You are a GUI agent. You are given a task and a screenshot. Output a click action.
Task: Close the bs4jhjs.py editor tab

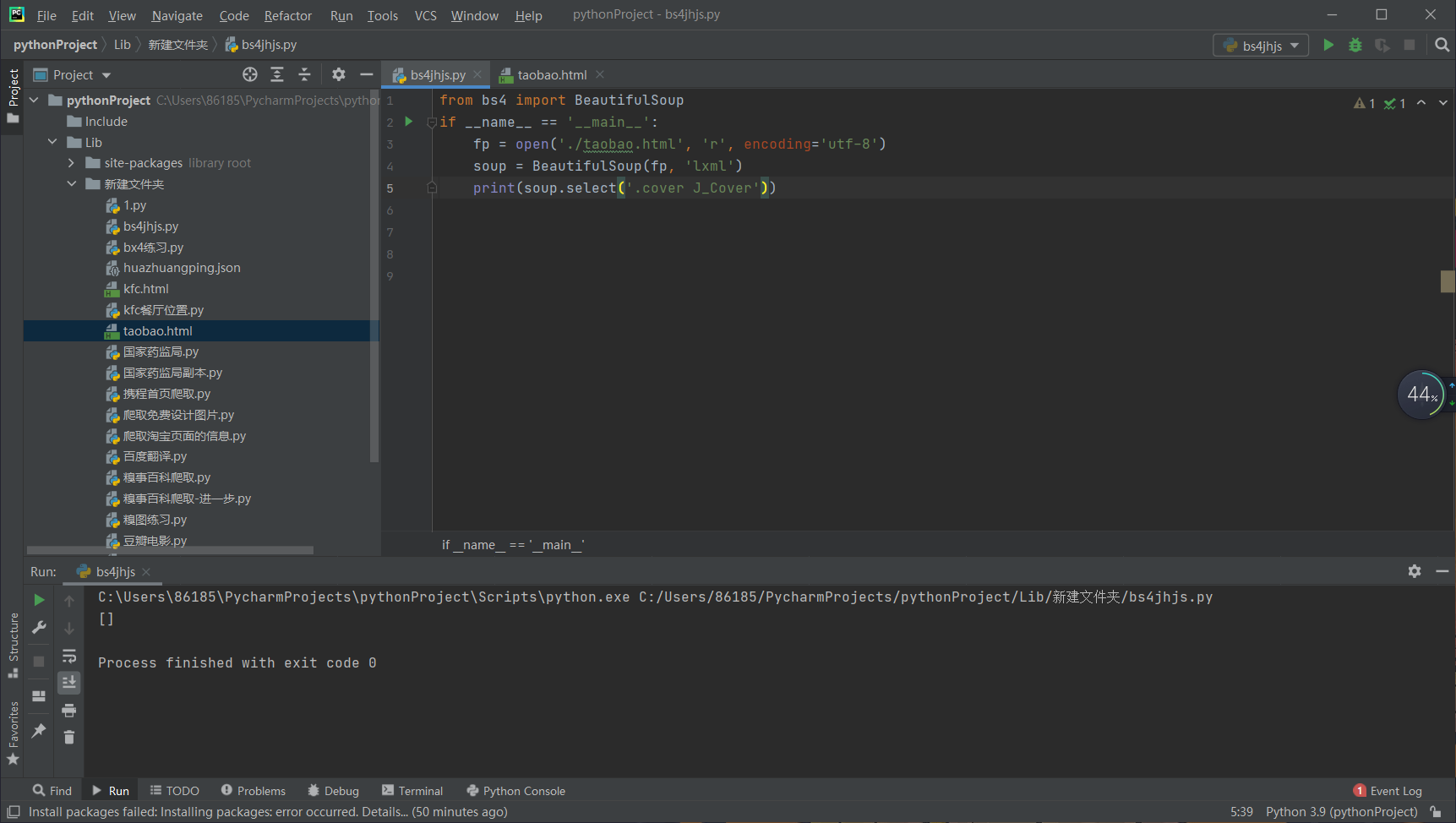coord(477,74)
